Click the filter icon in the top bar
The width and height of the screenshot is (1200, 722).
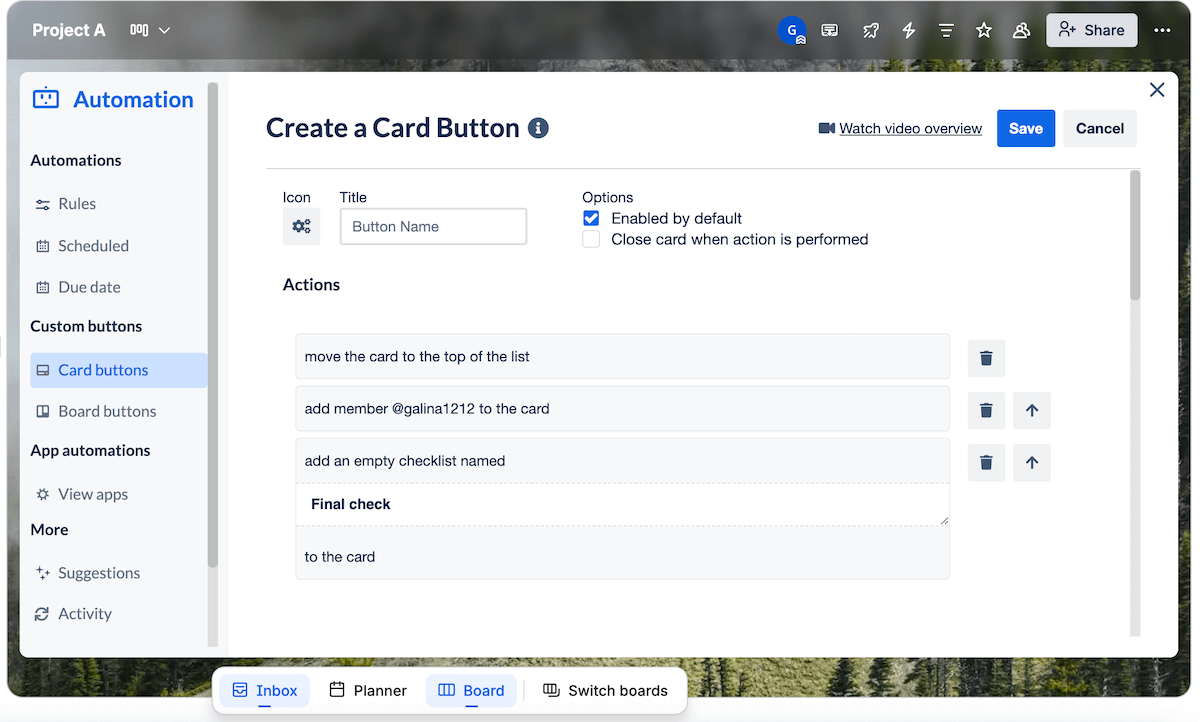point(946,30)
